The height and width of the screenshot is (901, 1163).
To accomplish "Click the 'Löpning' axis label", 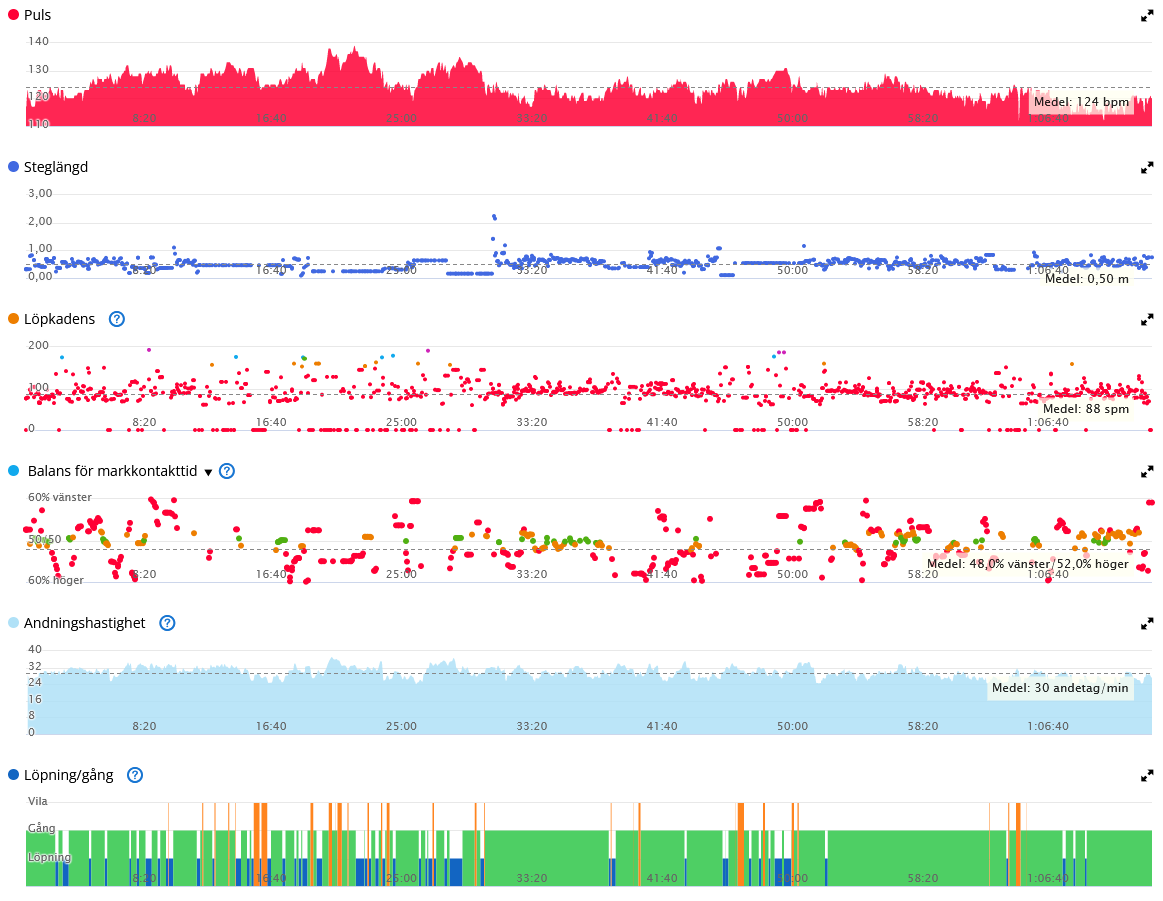I will tap(50, 857).
